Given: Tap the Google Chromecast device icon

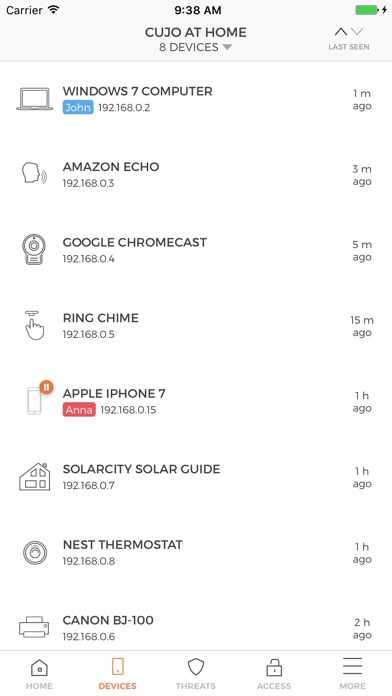Looking at the screenshot, I should pos(34,249).
